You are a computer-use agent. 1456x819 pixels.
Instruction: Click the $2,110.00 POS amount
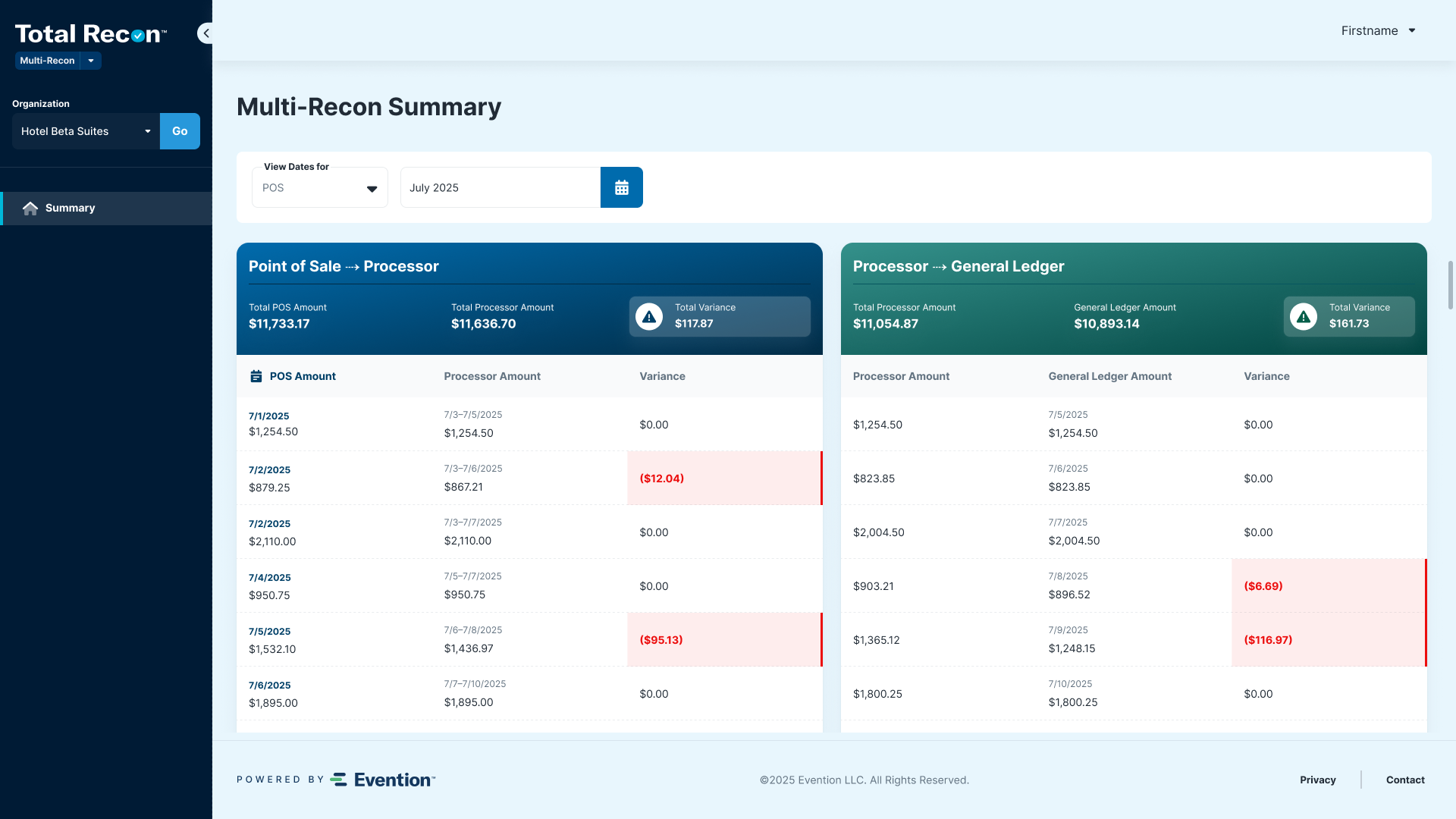(272, 541)
